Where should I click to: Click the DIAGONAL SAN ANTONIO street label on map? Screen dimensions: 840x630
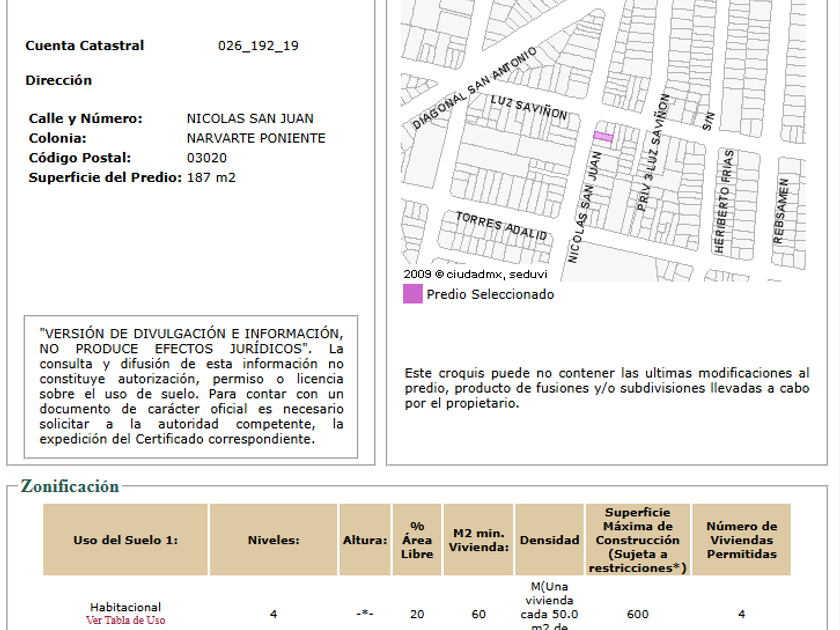474,88
